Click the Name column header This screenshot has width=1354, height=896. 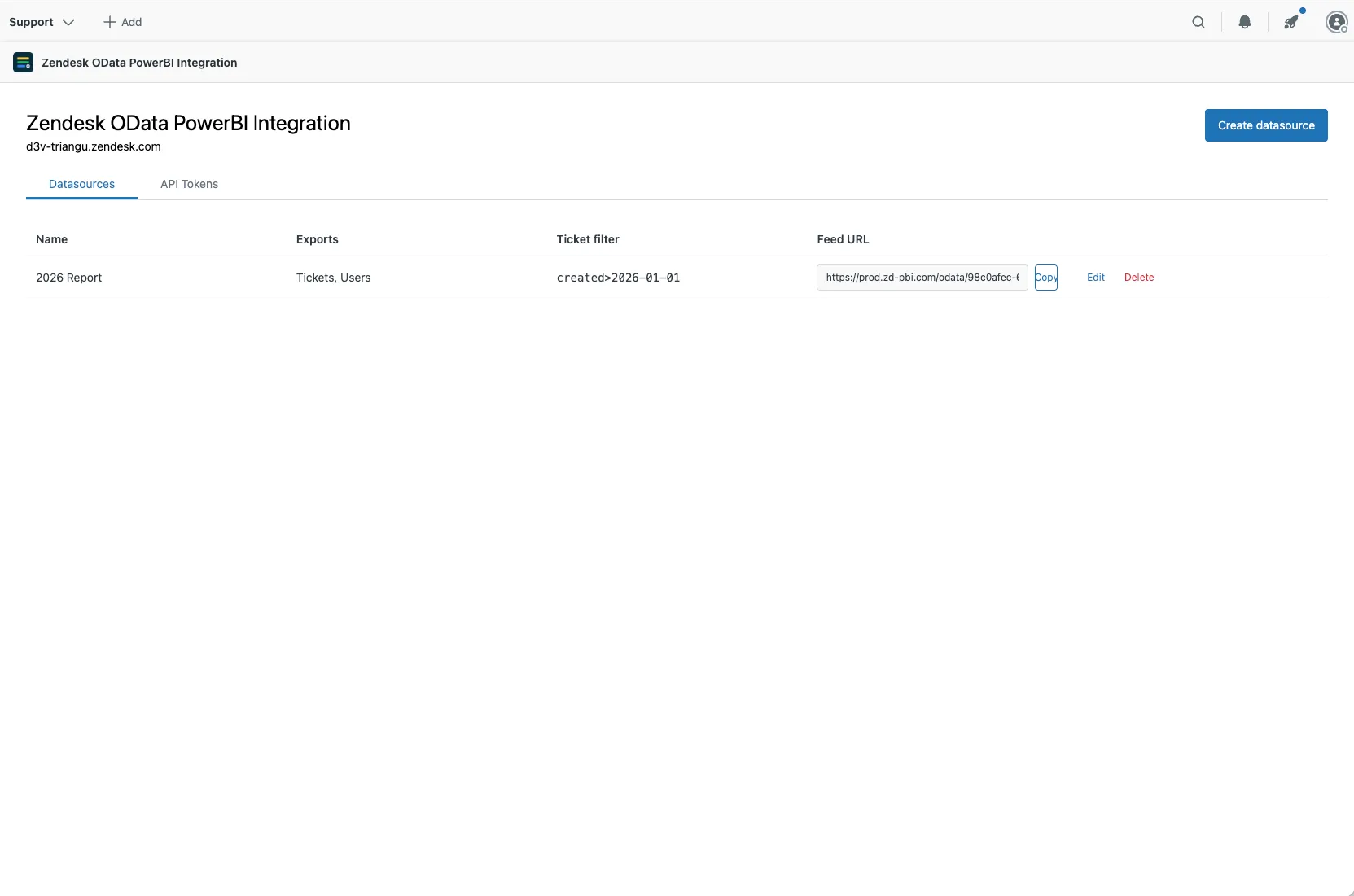pos(51,239)
